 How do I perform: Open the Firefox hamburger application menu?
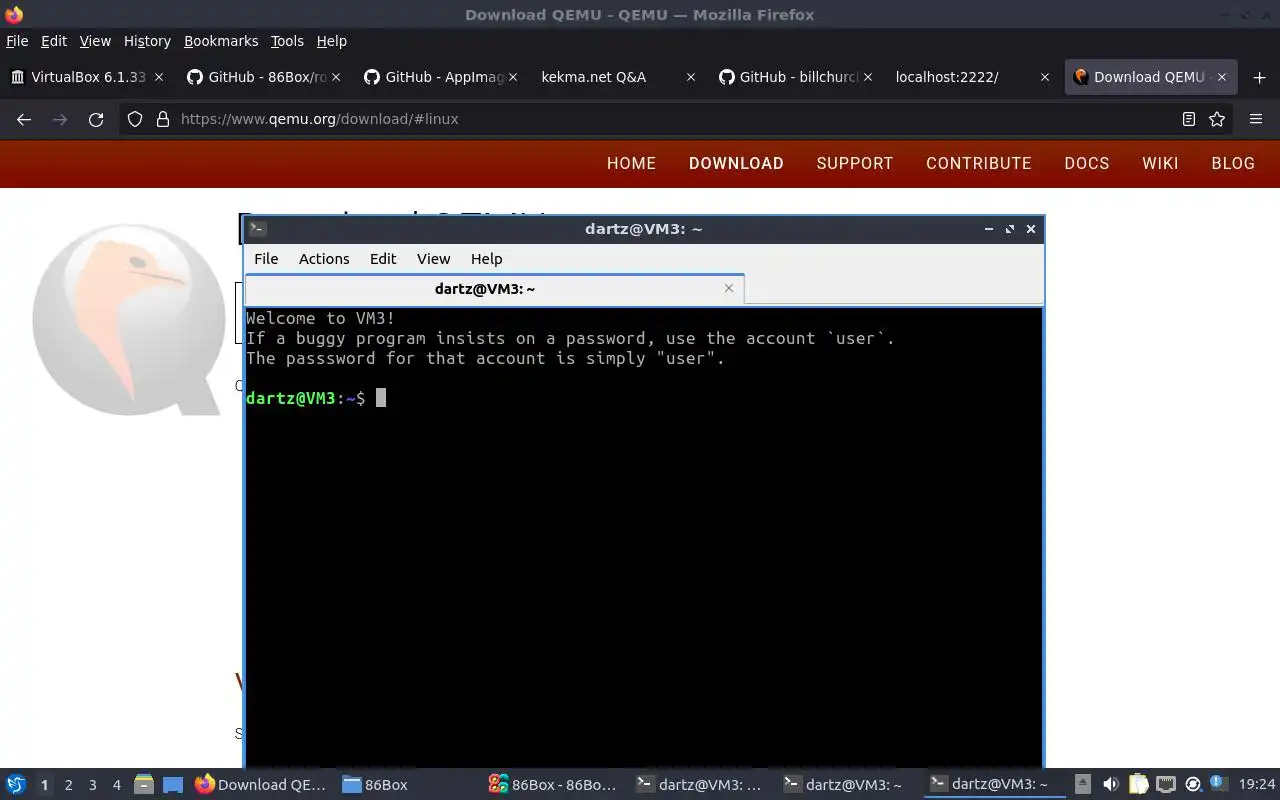tap(1256, 119)
